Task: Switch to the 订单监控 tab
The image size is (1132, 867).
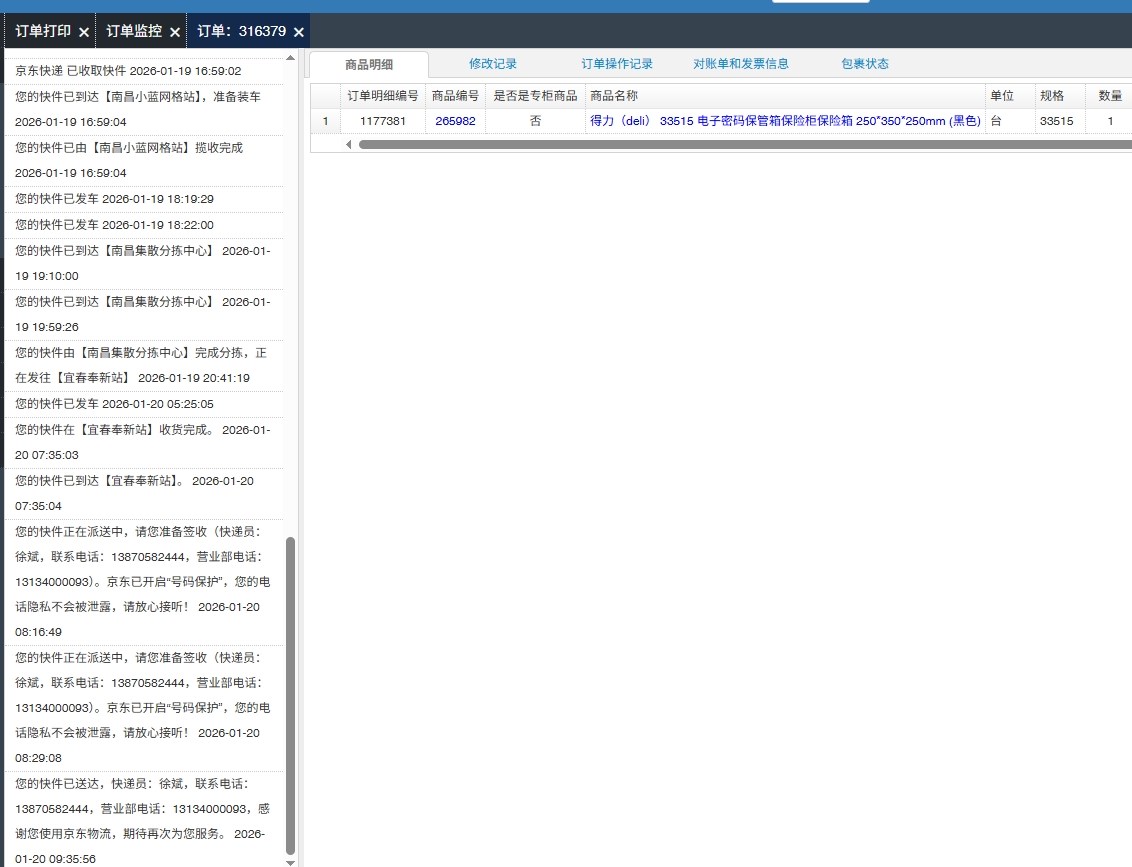Action: pos(134,31)
